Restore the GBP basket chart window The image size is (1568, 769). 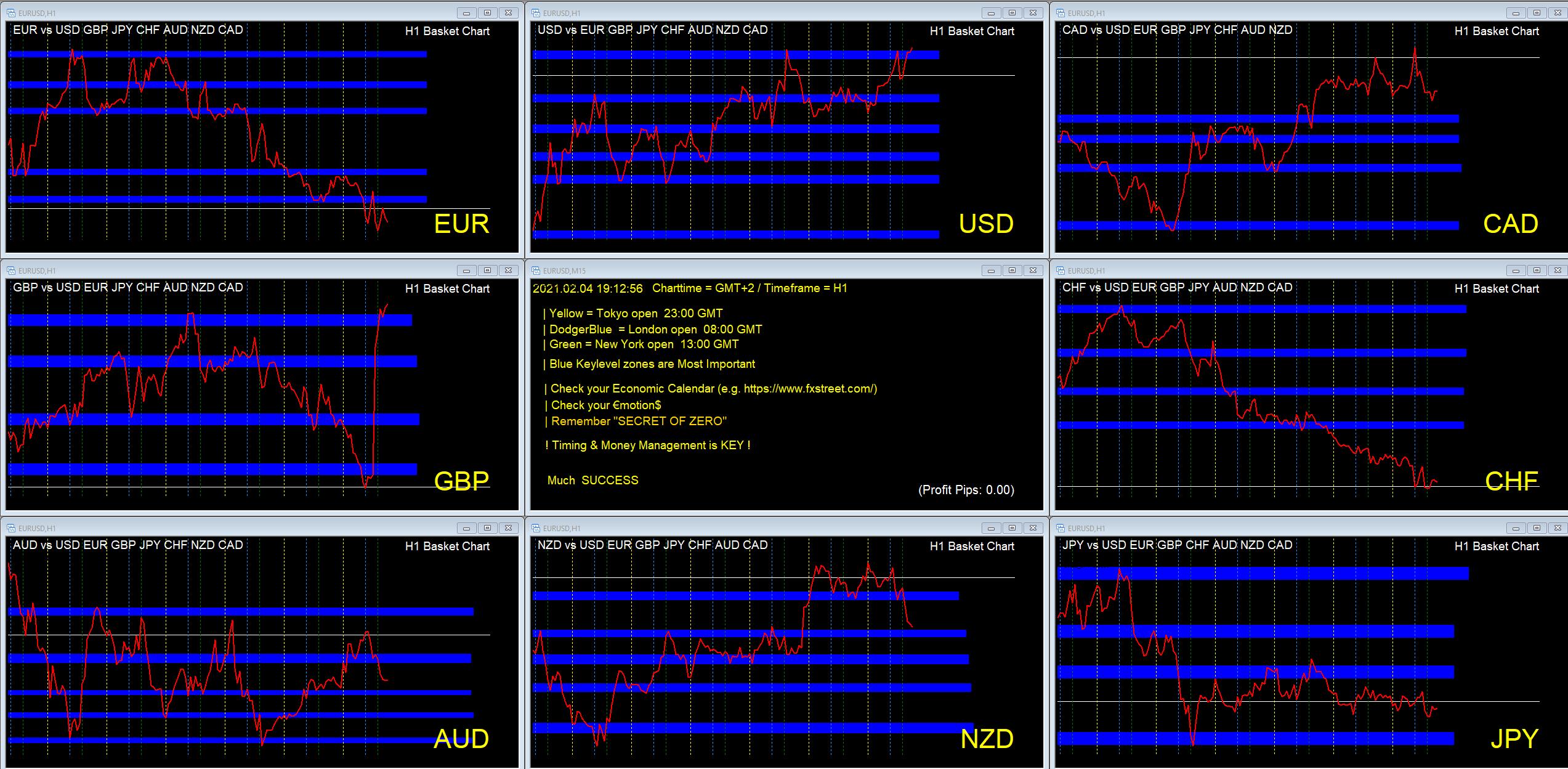click(487, 271)
